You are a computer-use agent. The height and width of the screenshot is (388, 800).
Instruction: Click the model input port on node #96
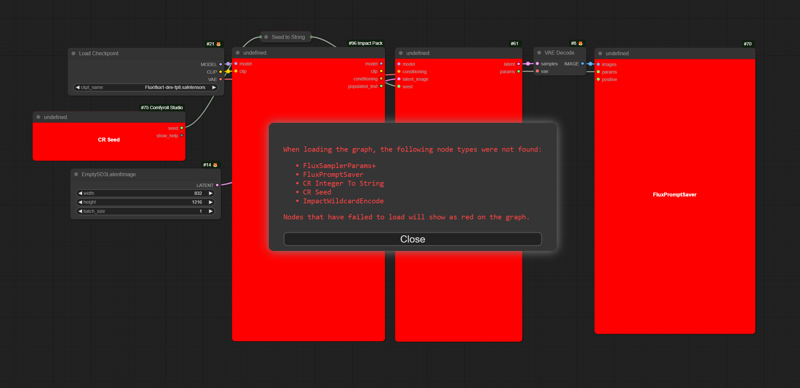coord(236,64)
